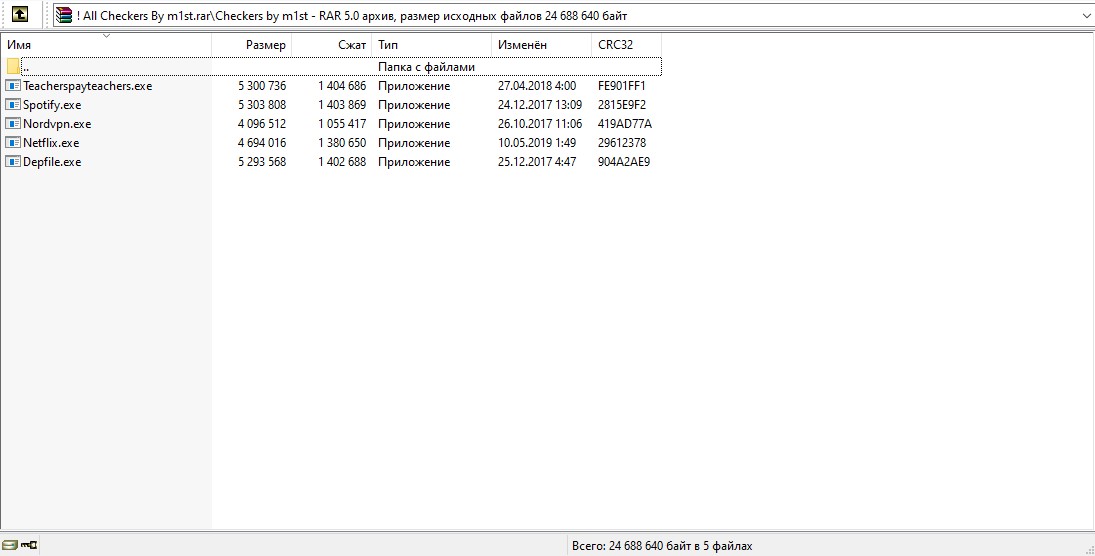Click the CRC32 column header
This screenshot has height=556, width=1095.
pyautogui.click(x=626, y=45)
